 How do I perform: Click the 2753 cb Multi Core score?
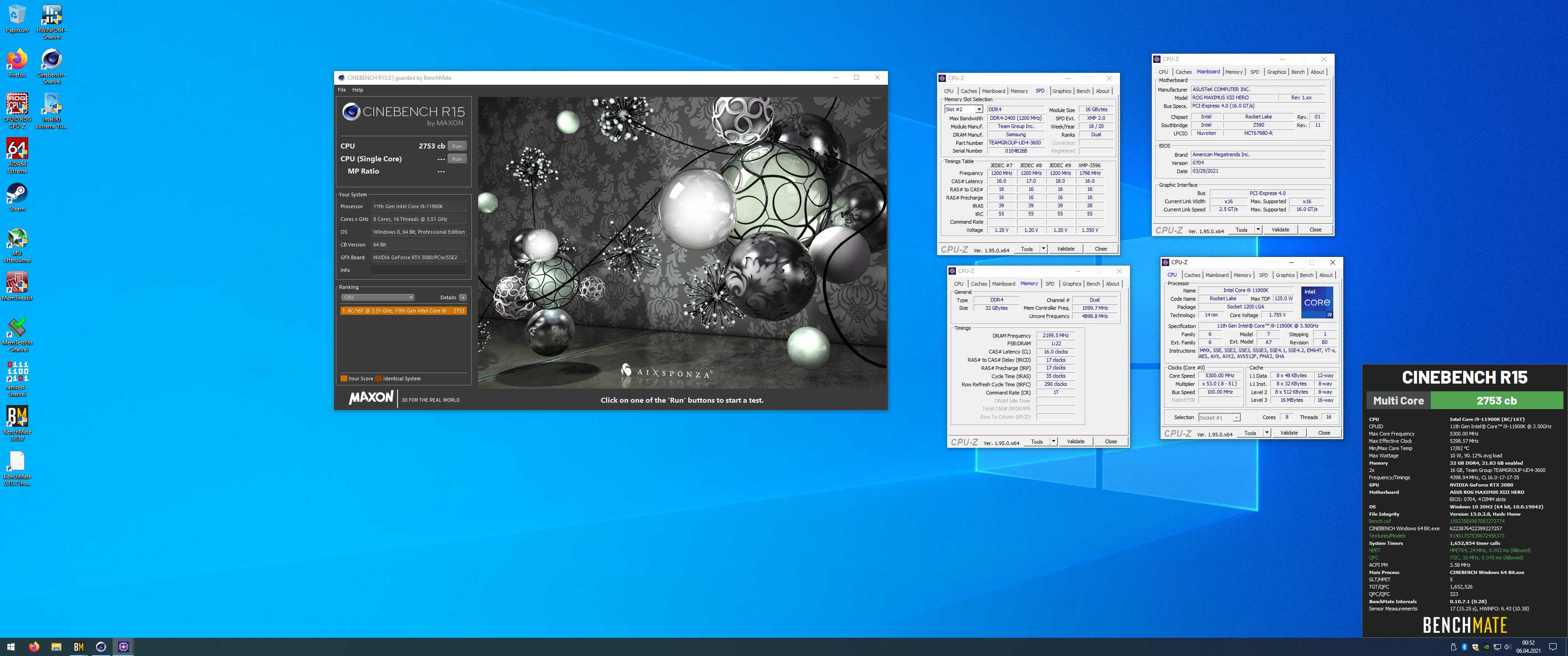[x=1496, y=400]
